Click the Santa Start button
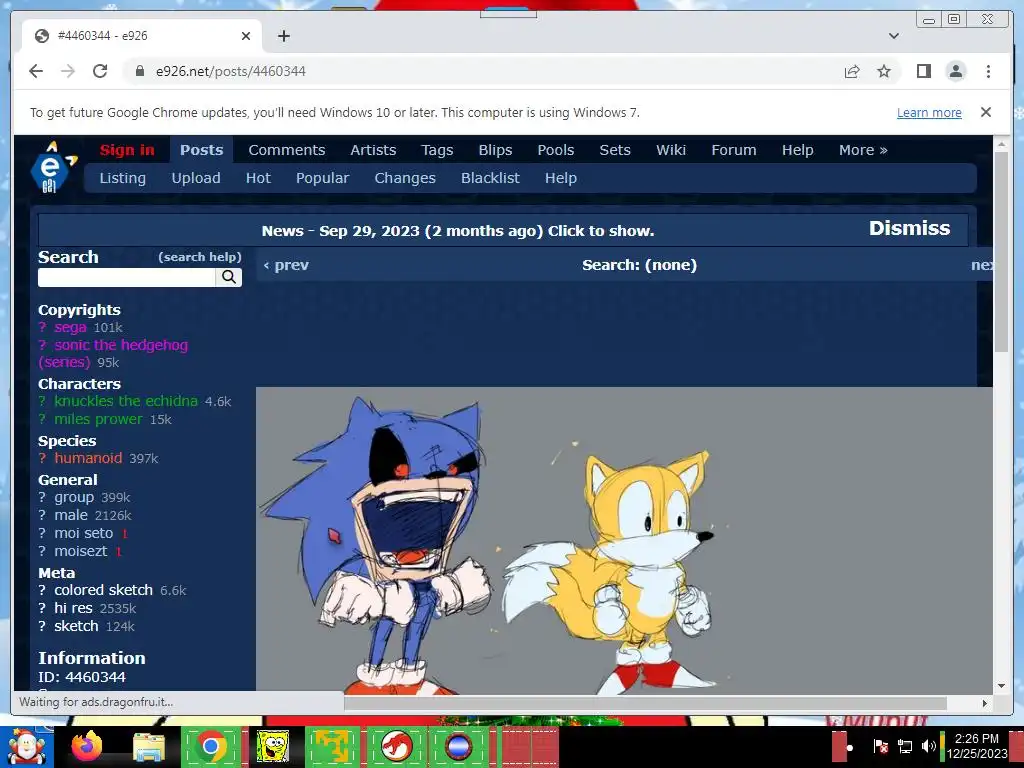Viewport: 1024px width, 768px height. [x=27, y=746]
